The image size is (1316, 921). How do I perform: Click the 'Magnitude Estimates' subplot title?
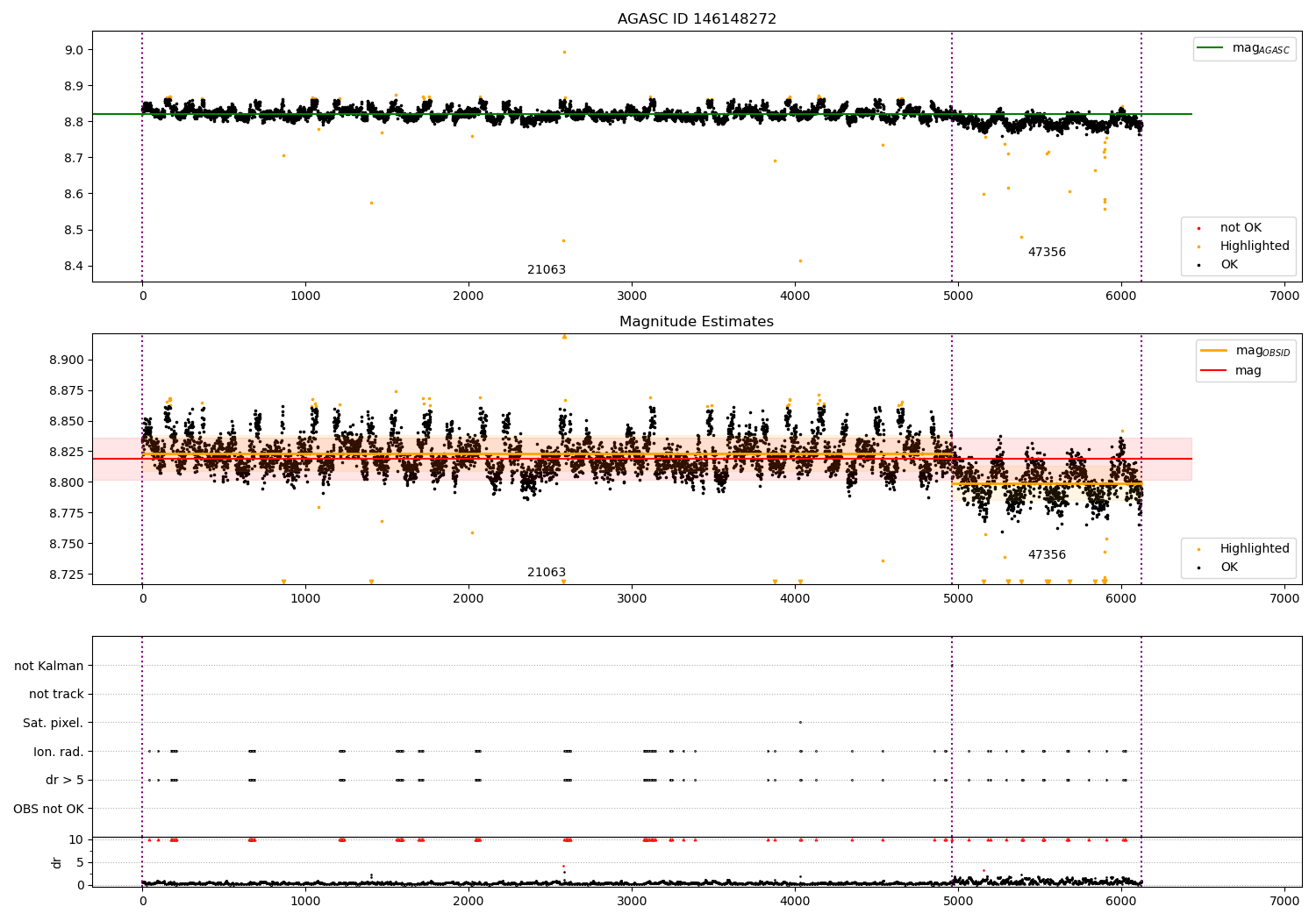coord(697,322)
